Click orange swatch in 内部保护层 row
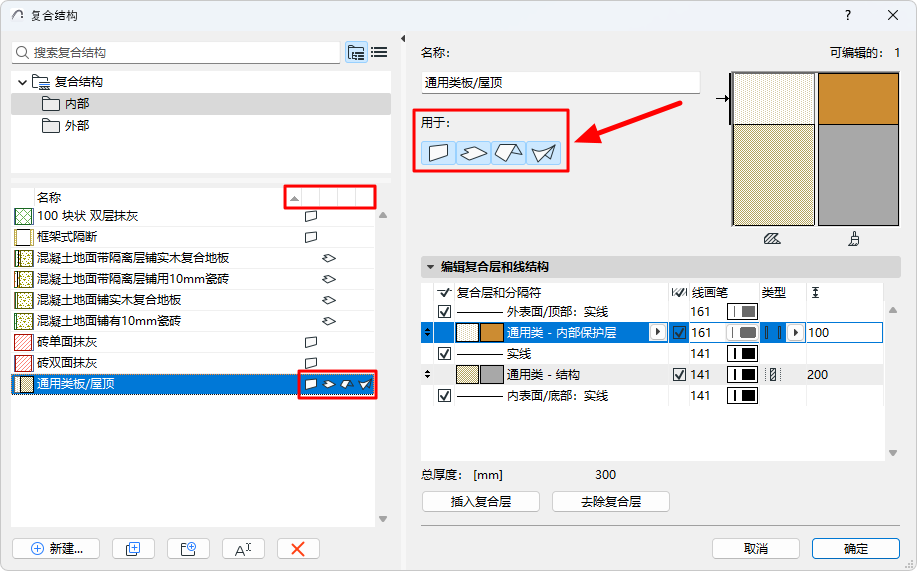Screen dimensions: 917x571 (x=492, y=332)
